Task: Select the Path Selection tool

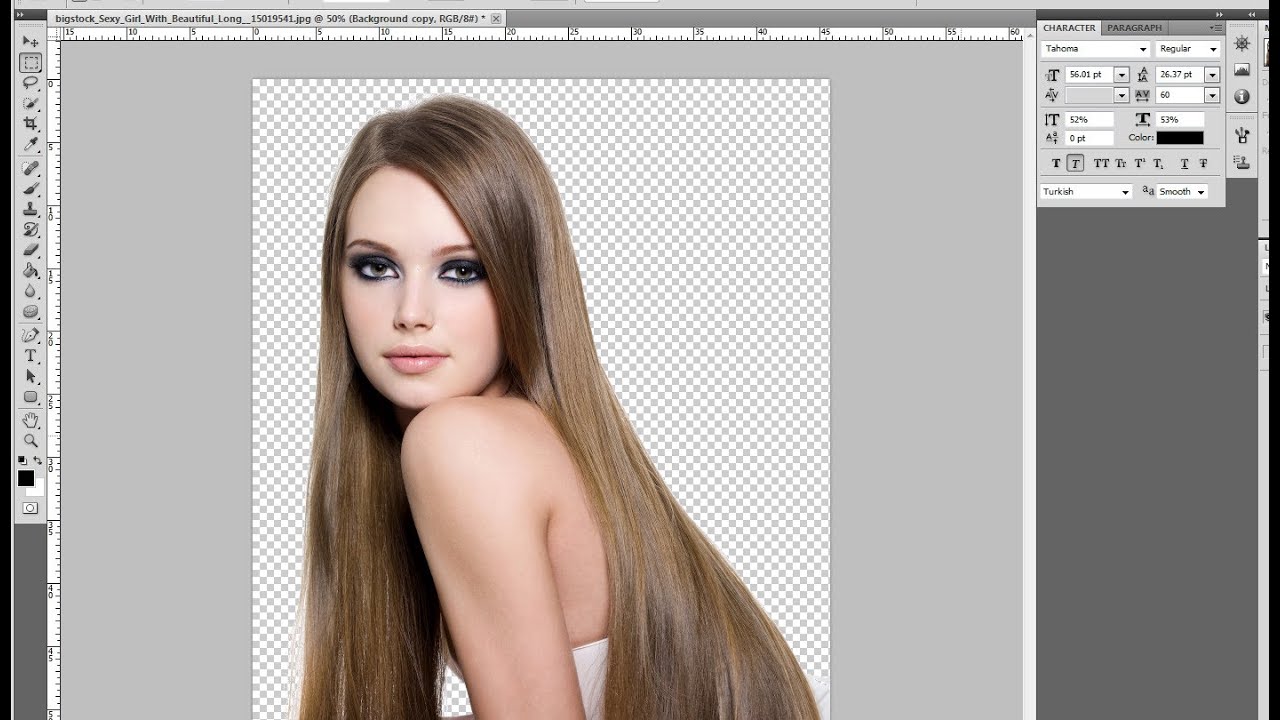Action: tap(30, 376)
